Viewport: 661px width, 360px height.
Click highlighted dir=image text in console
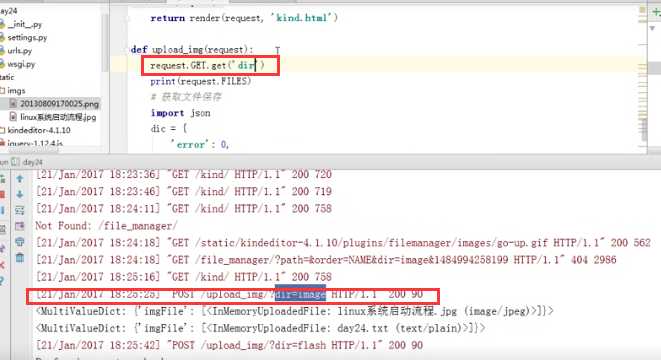[x=300, y=294]
